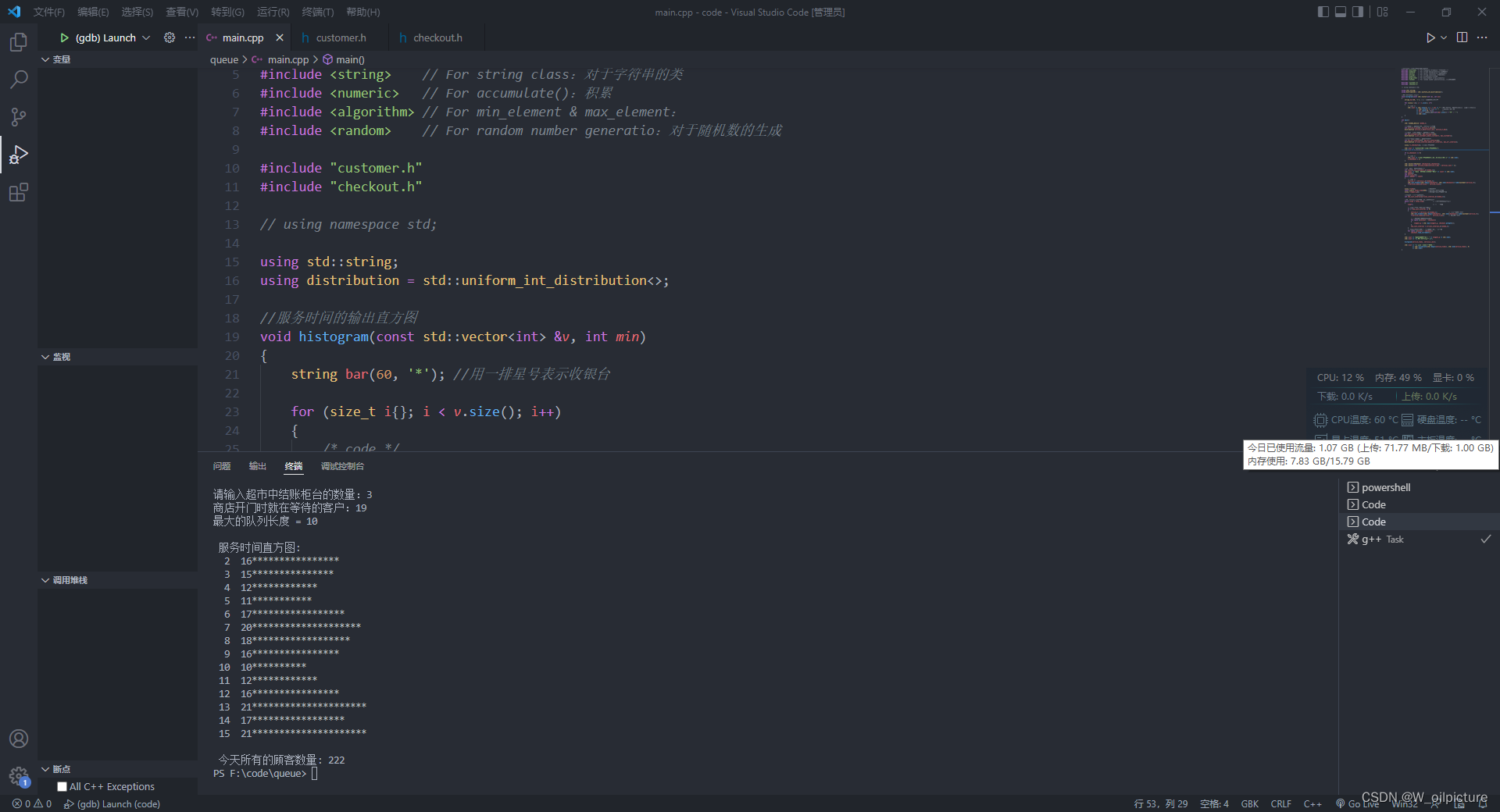Image resolution: width=1500 pixels, height=812 pixels.
Task: Start debugging with the green play button
Action: [64, 37]
